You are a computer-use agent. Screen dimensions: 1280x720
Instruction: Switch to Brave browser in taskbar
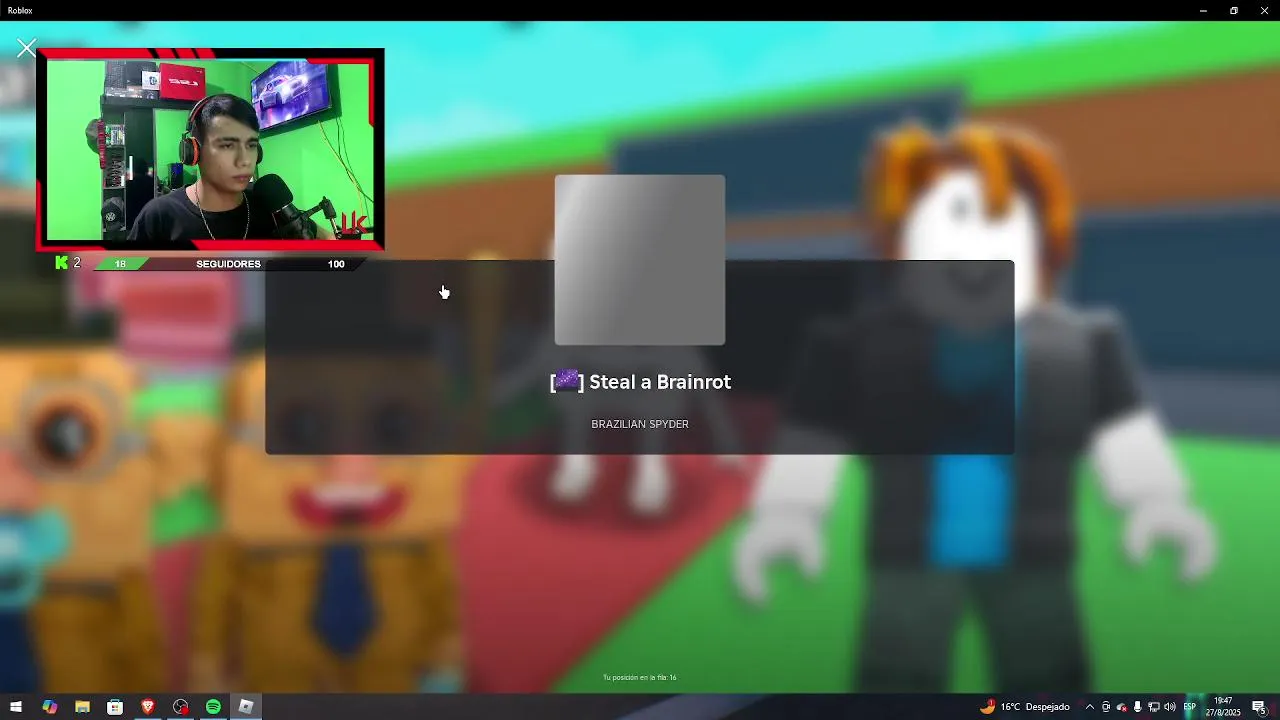point(148,707)
